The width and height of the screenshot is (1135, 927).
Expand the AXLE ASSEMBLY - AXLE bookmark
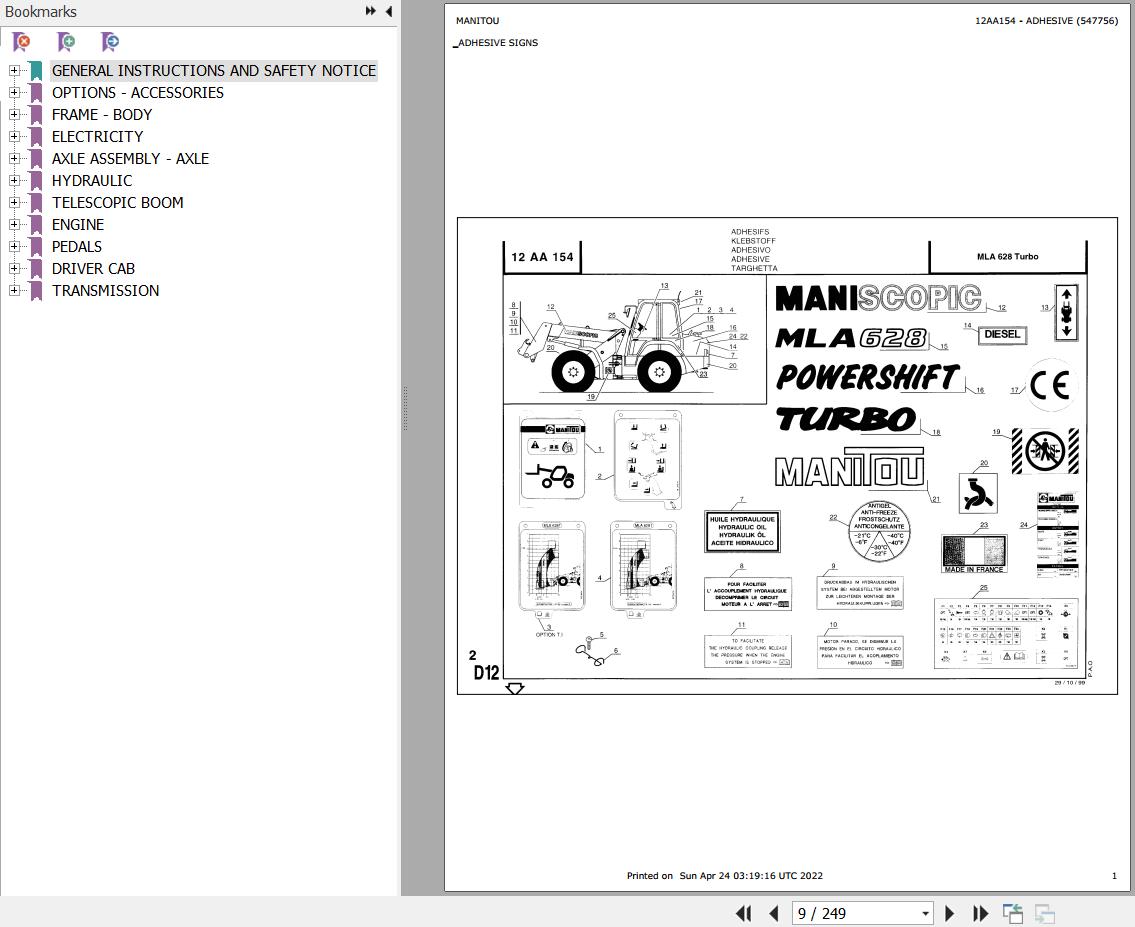(x=14, y=158)
